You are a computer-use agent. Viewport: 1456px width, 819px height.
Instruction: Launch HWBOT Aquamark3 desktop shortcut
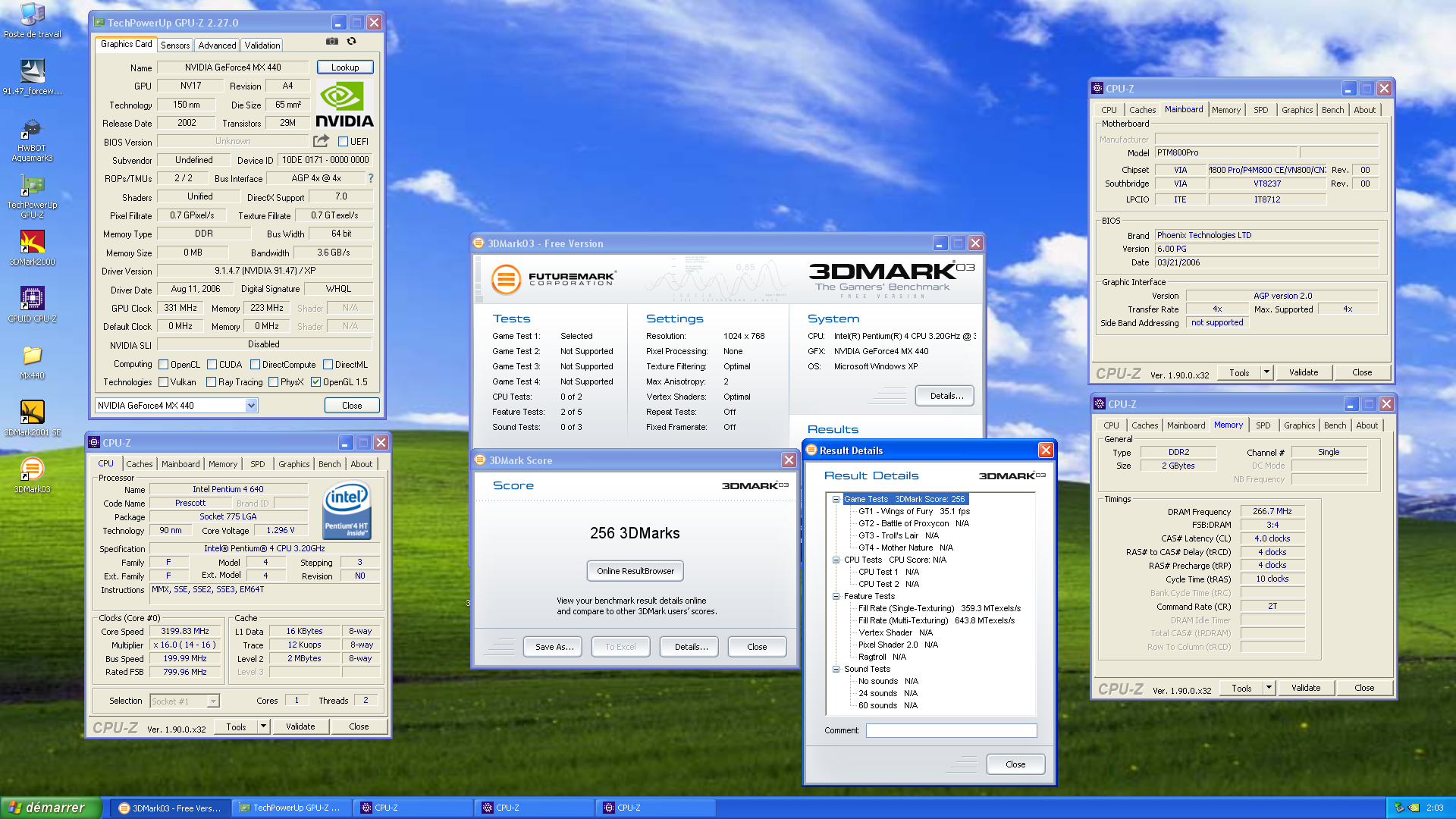point(32,140)
